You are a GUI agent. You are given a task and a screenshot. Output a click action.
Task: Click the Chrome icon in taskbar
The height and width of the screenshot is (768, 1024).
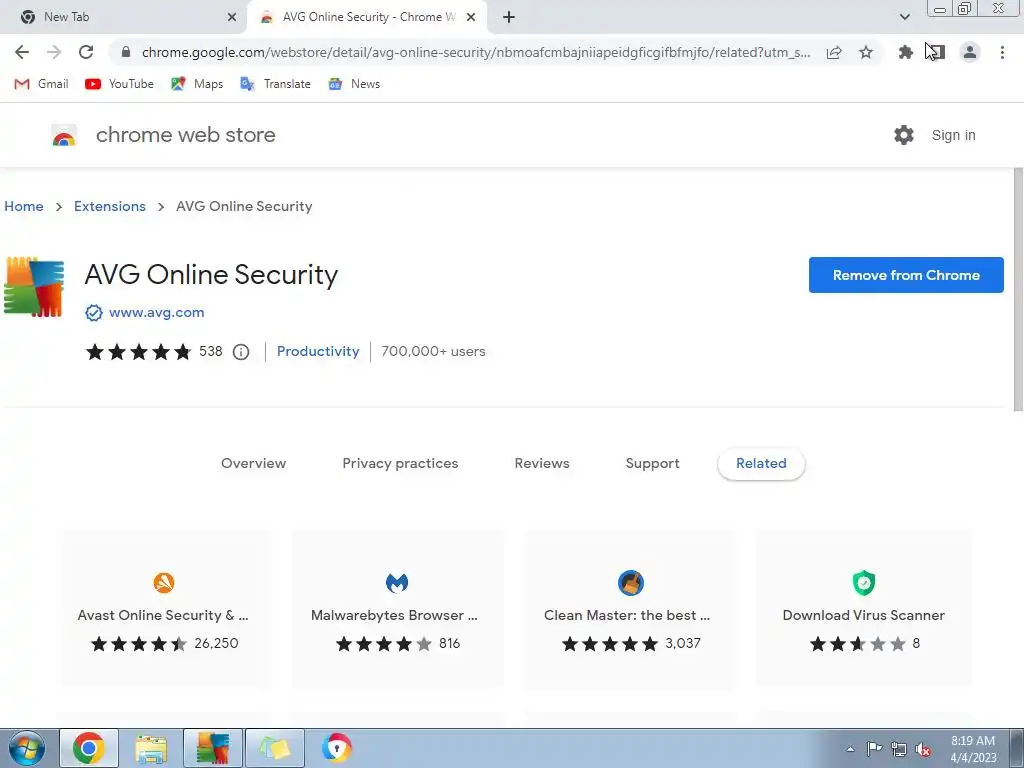click(89, 748)
